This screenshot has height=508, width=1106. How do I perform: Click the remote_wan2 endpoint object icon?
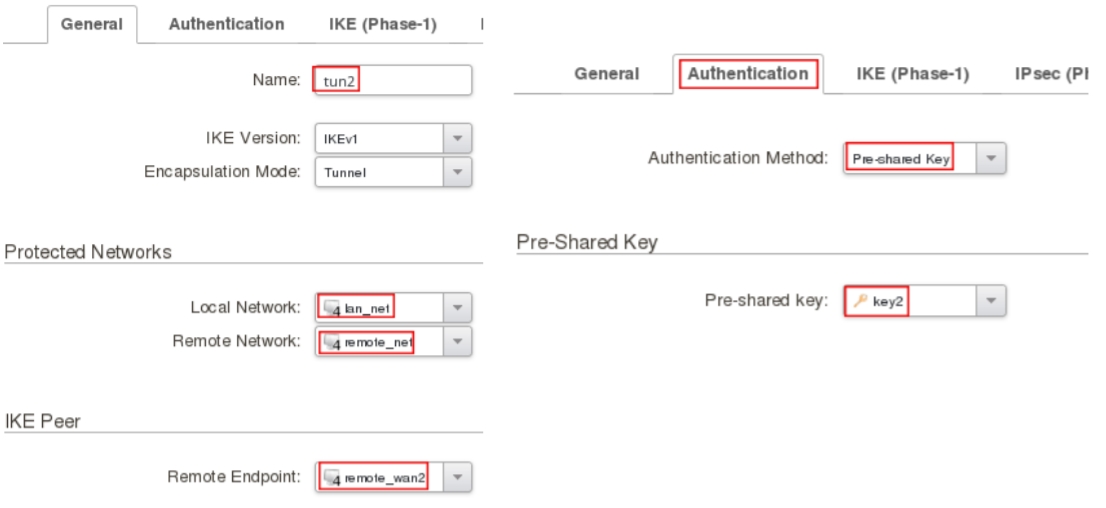pyautogui.click(x=332, y=477)
